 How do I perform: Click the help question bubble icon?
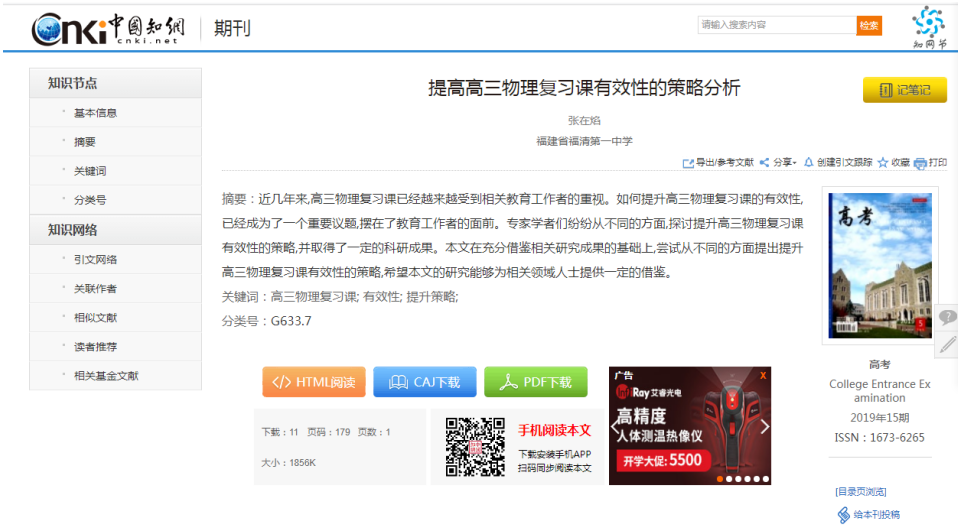(947, 317)
